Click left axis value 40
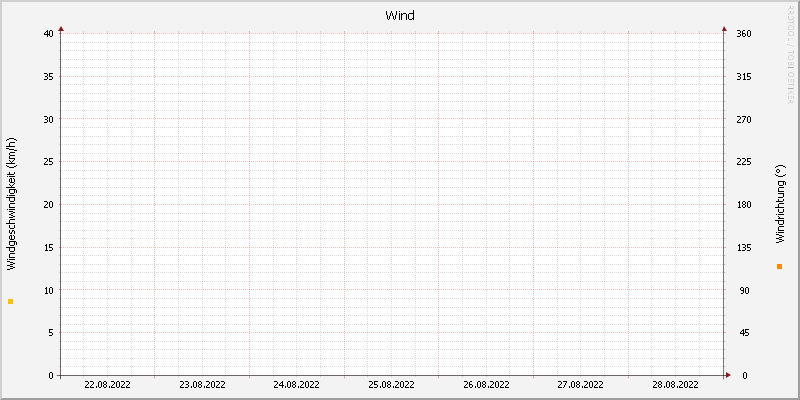Image resolution: width=800 pixels, height=400 pixels. coord(48,34)
